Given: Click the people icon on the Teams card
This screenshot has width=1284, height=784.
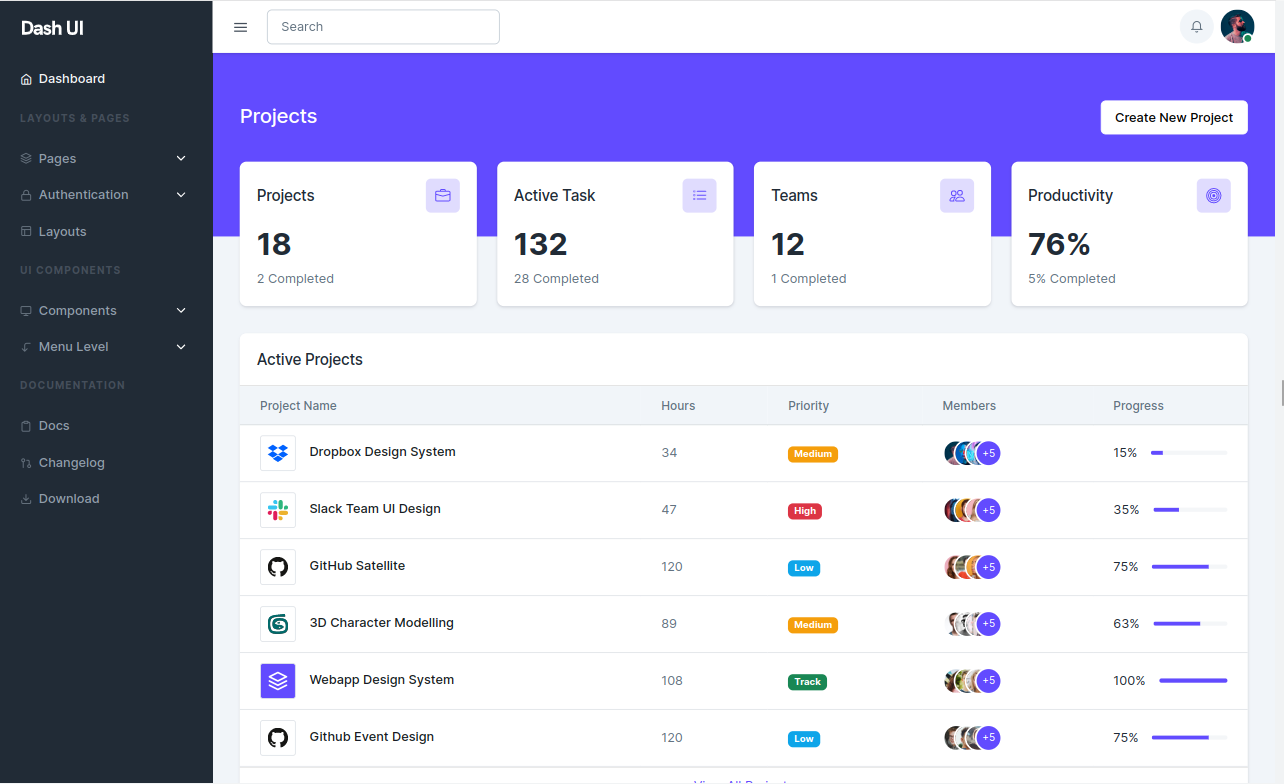Looking at the screenshot, I should point(957,195).
